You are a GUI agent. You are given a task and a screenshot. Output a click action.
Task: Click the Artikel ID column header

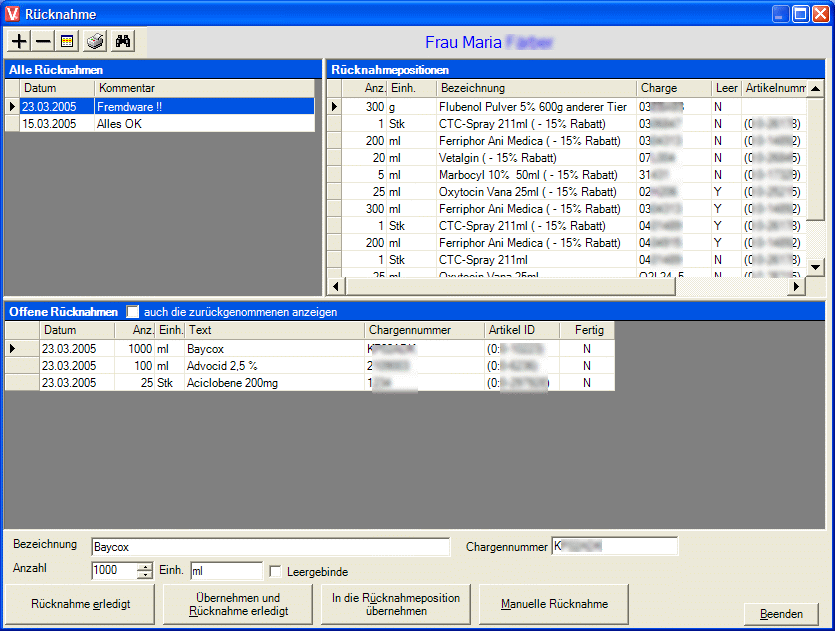click(522, 330)
